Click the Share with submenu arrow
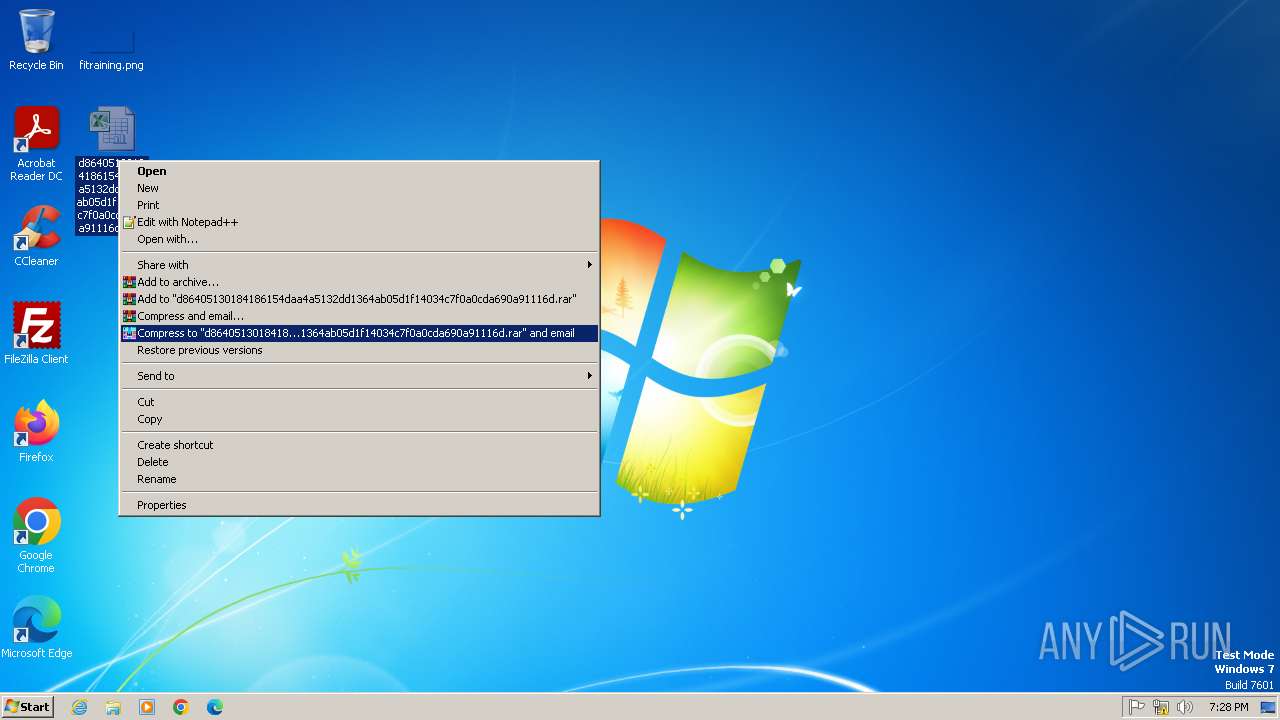The image size is (1280, 720). (x=590, y=265)
